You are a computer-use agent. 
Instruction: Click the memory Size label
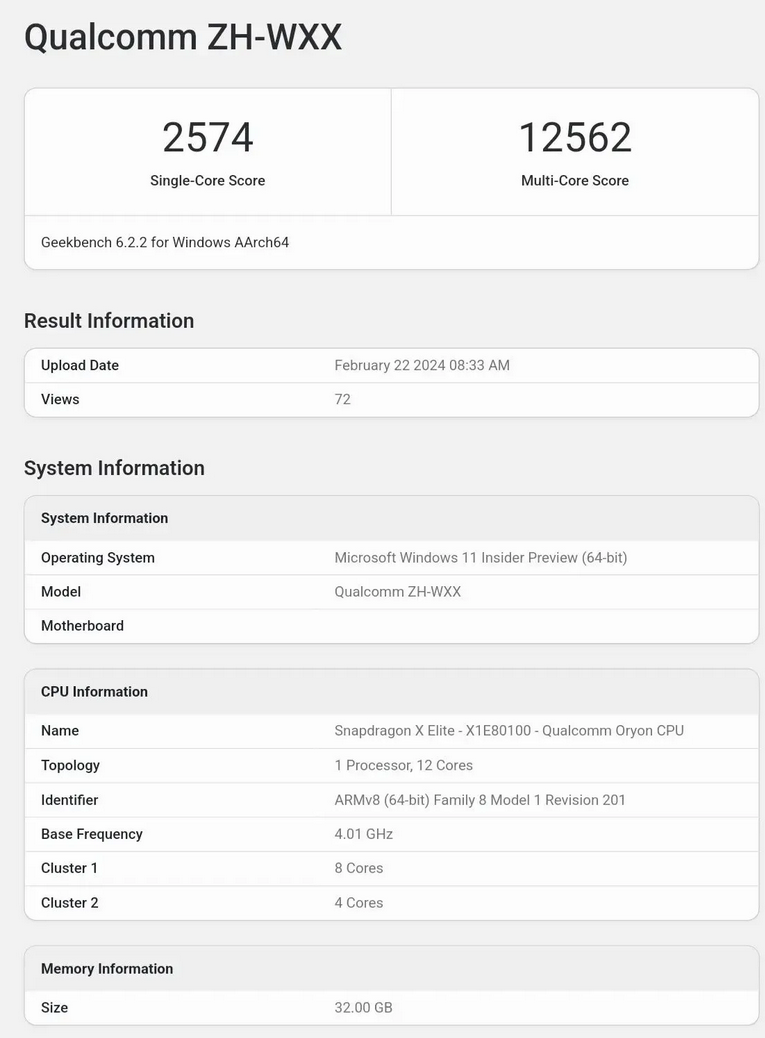click(x=55, y=1008)
